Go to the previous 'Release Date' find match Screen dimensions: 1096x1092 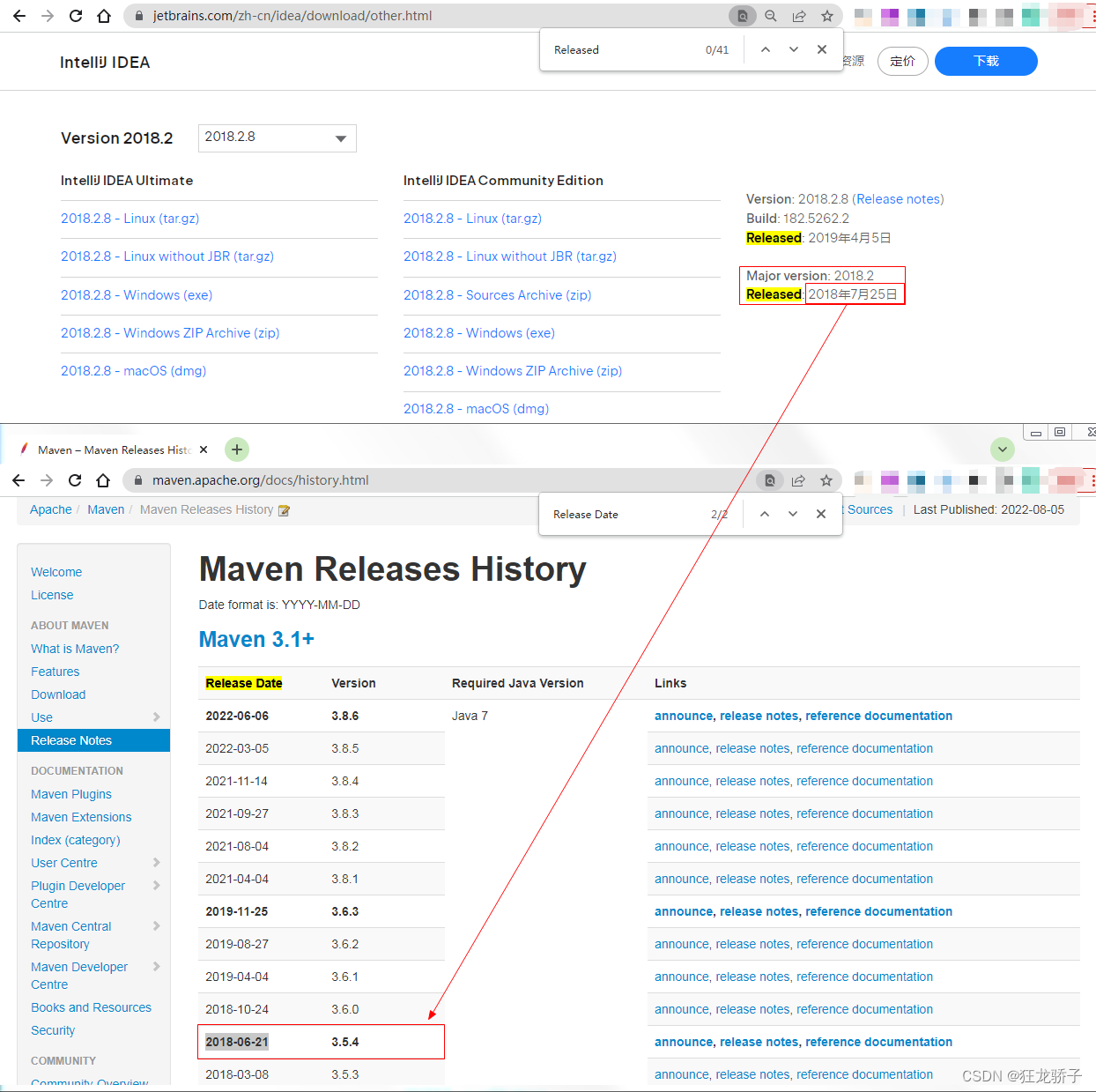point(765,514)
